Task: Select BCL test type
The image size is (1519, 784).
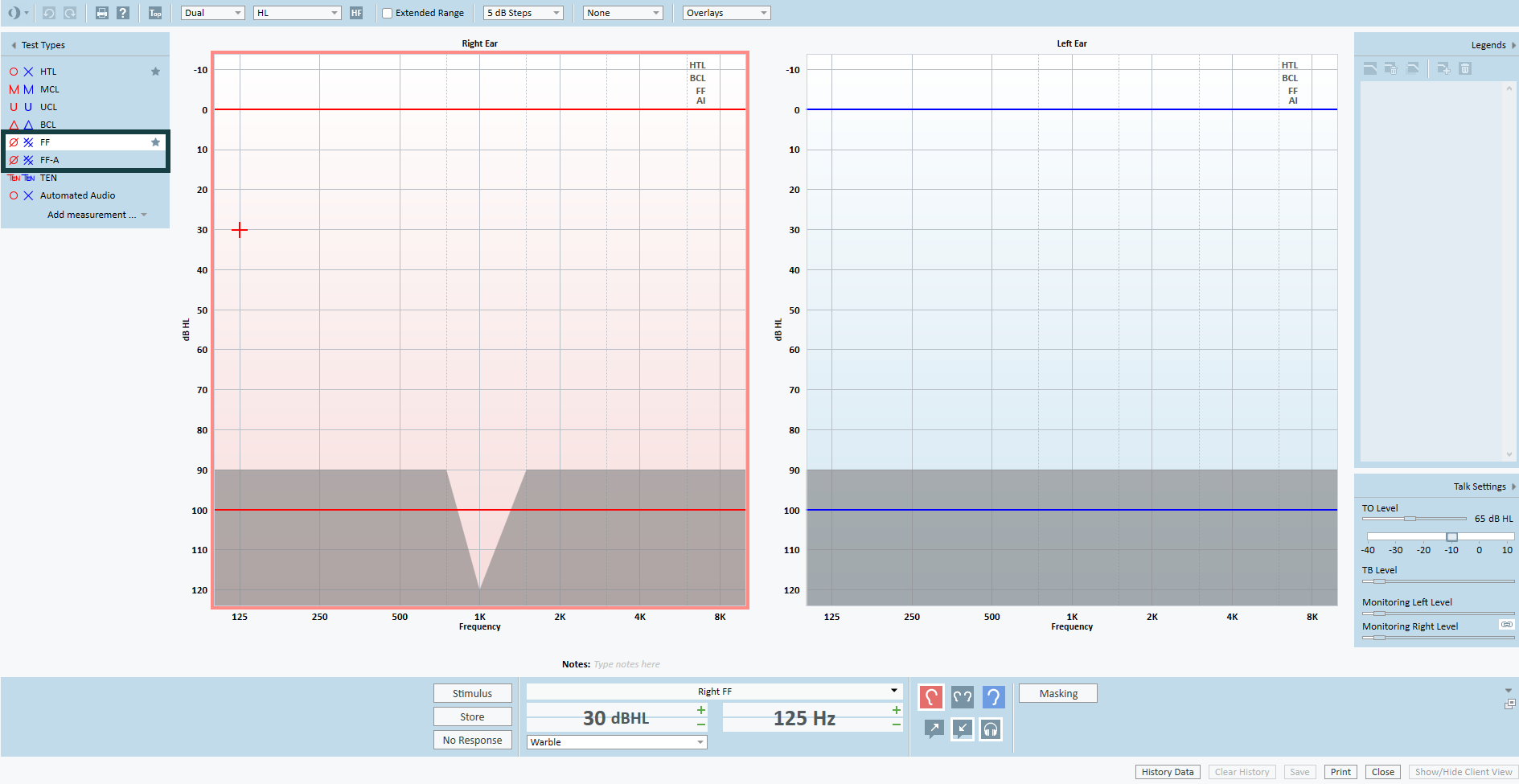Action: [x=84, y=125]
